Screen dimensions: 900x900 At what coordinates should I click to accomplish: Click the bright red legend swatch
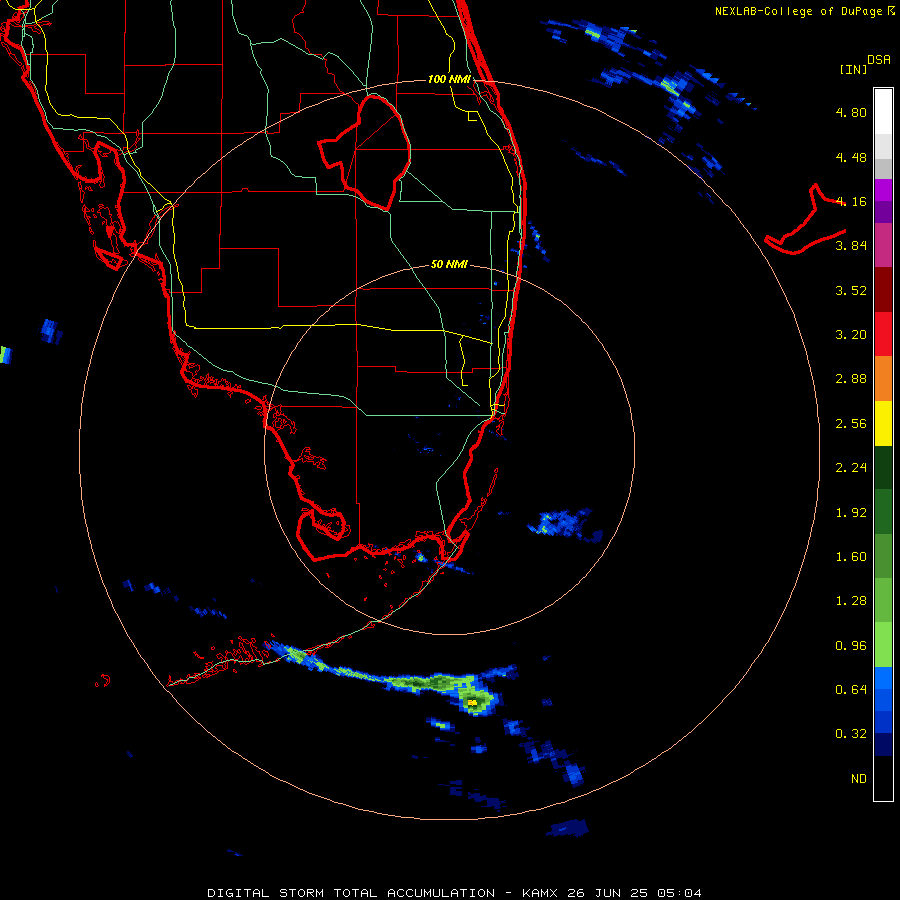tap(883, 334)
